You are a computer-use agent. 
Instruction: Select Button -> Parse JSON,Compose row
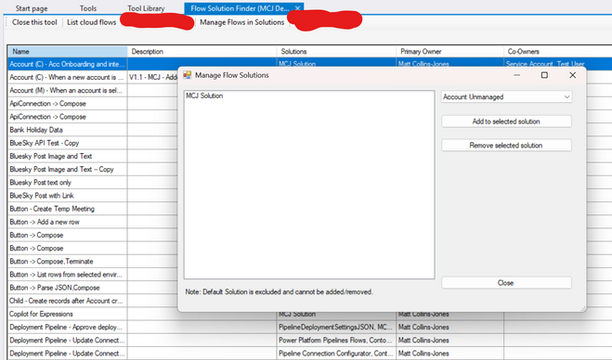pyautogui.click(x=68, y=287)
